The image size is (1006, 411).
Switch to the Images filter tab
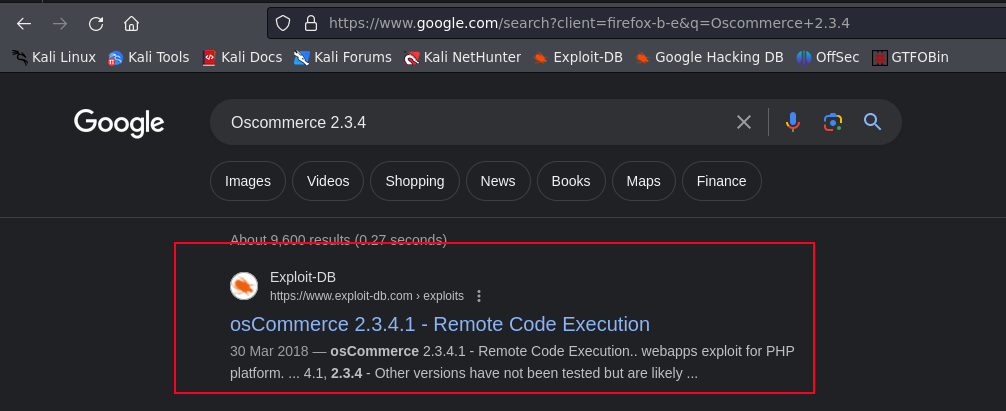248,181
